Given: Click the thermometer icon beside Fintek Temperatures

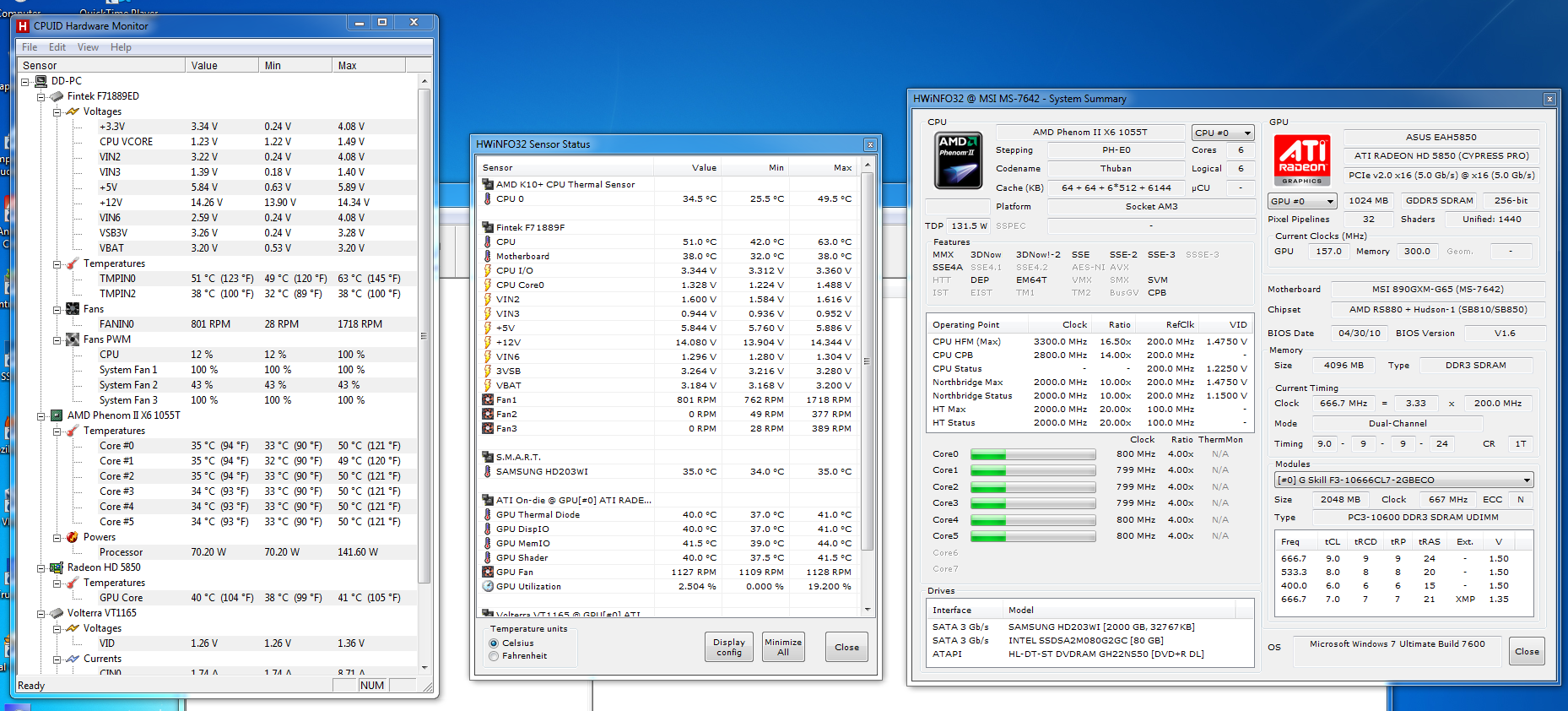Looking at the screenshot, I should tap(73, 263).
